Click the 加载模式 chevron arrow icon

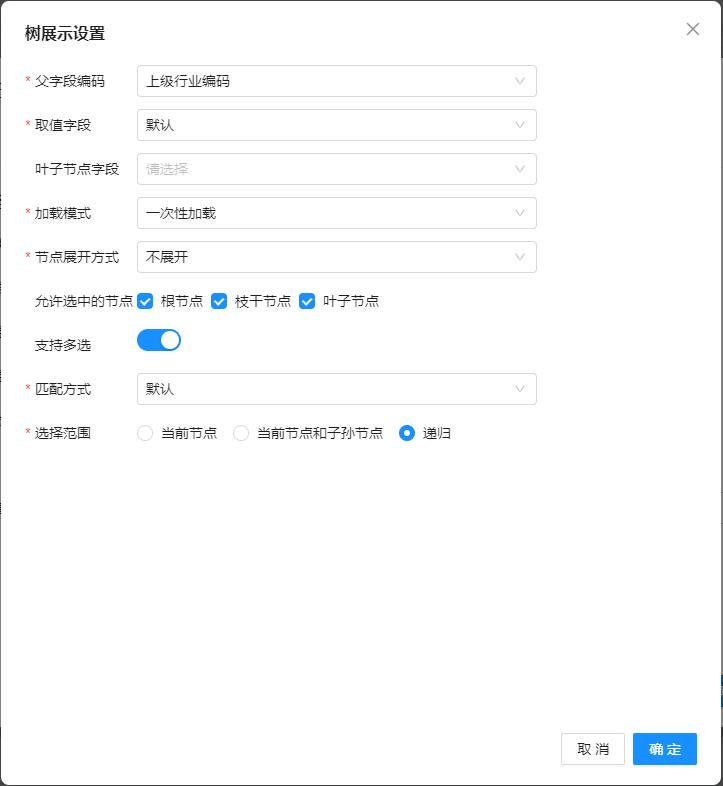click(520, 213)
